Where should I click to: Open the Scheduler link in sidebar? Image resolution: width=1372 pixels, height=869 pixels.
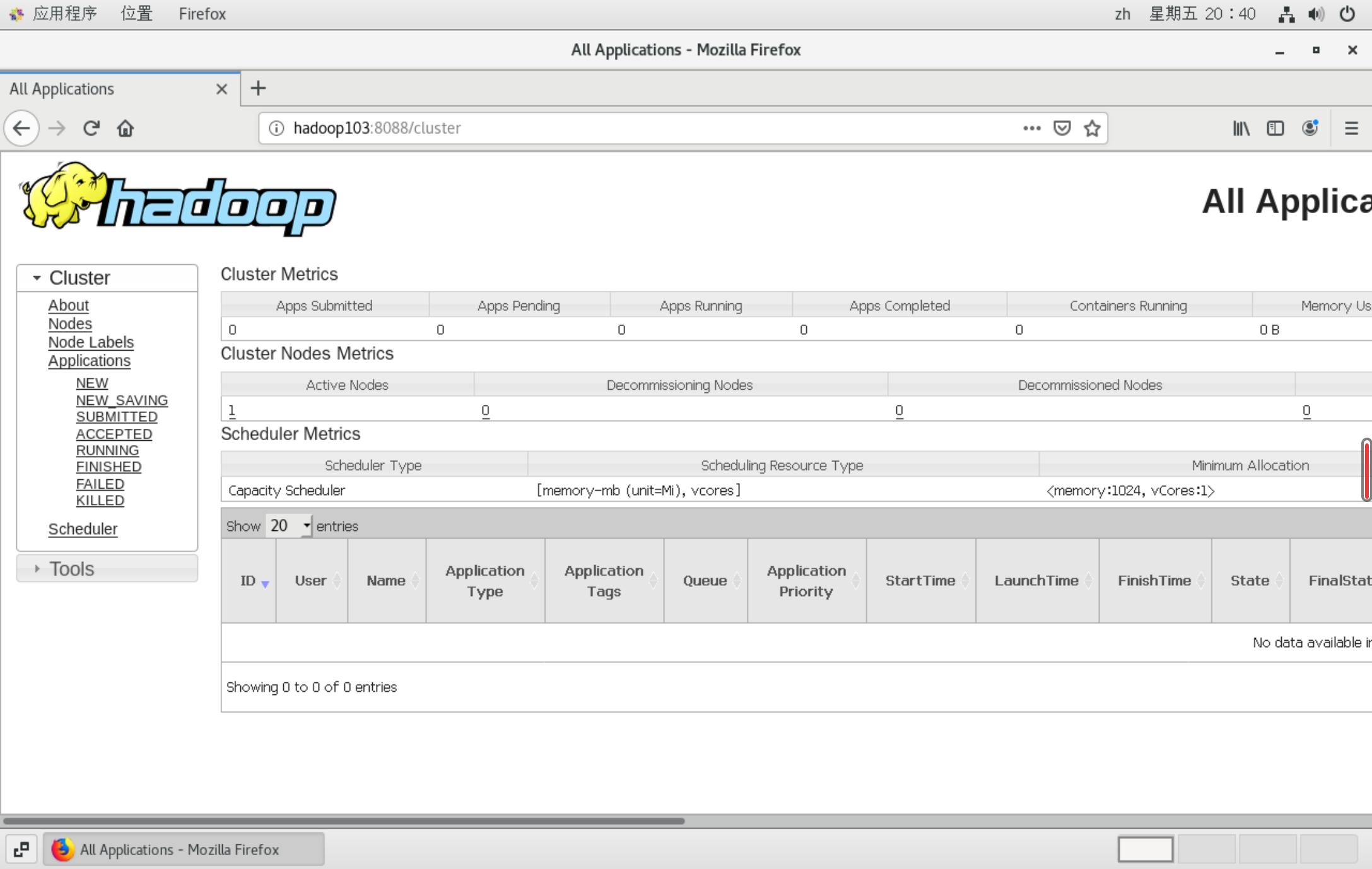[x=83, y=529]
